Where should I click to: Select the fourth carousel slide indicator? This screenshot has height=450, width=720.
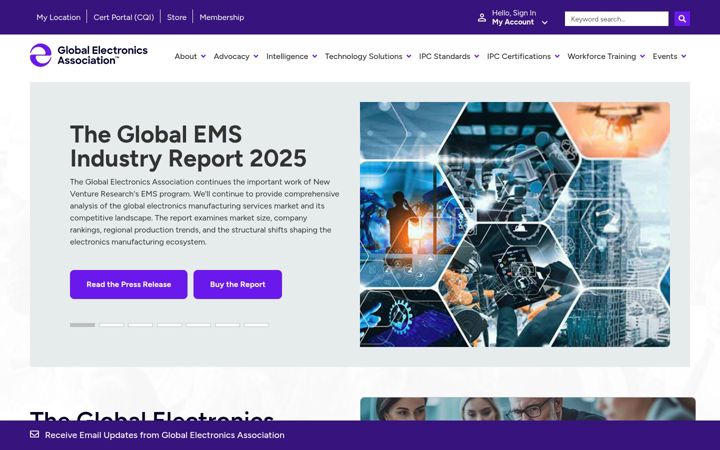(169, 325)
